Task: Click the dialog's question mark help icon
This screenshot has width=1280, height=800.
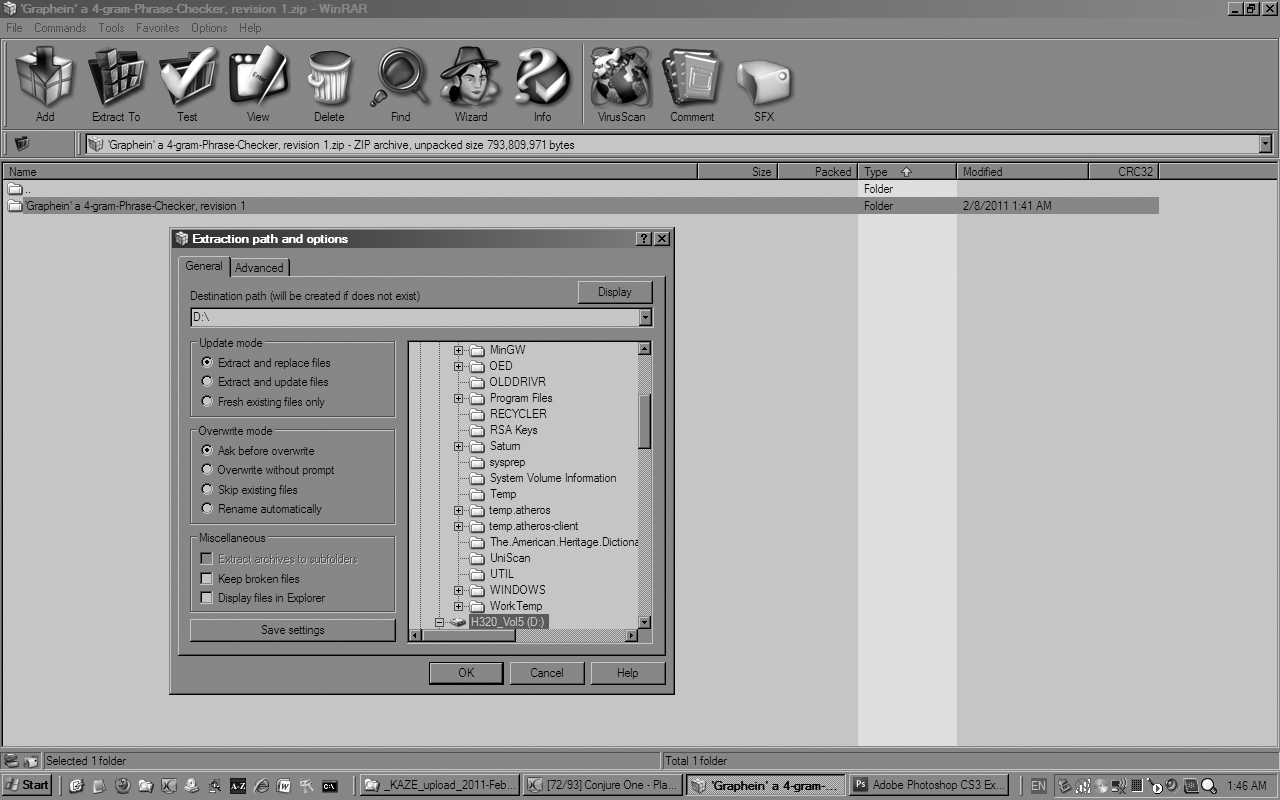Action: coord(644,239)
